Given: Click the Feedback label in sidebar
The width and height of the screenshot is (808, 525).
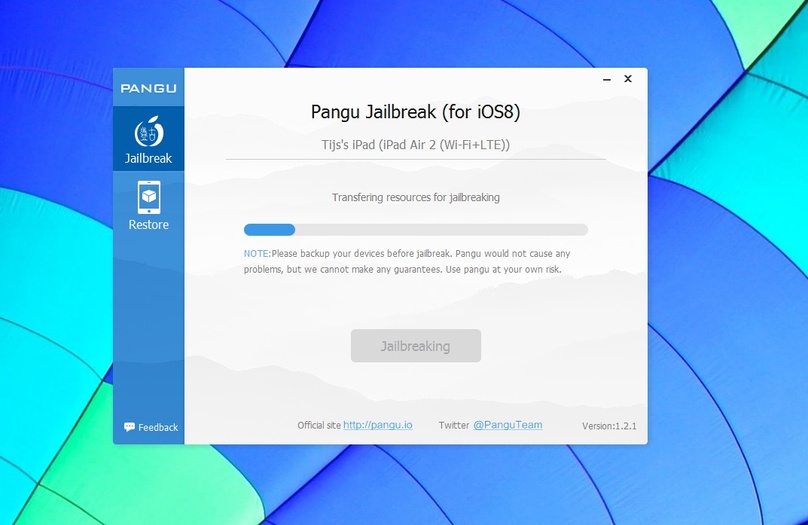Looking at the screenshot, I should 158,427.
